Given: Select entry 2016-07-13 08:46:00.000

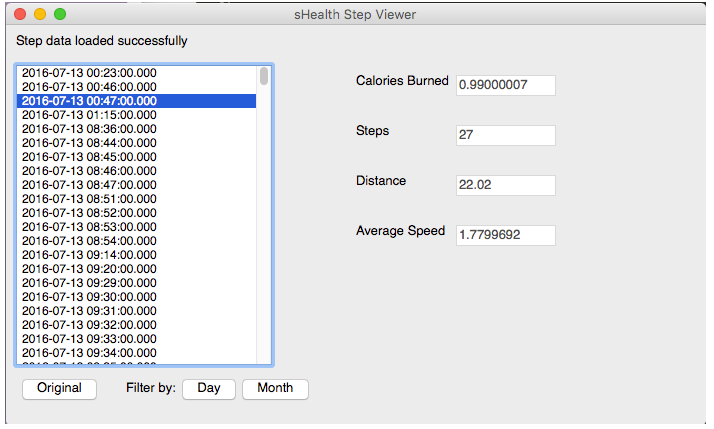Looking at the screenshot, I should (x=136, y=171).
